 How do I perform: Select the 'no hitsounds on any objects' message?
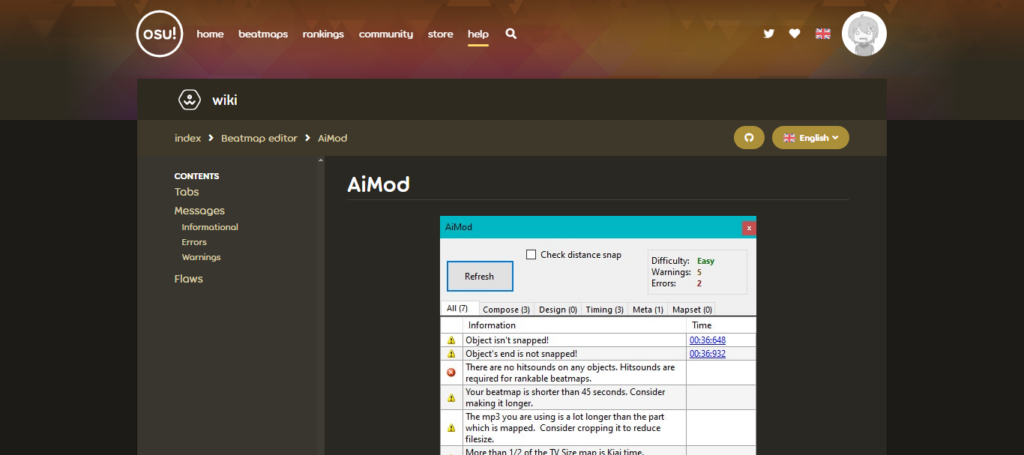tap(570, 373)
